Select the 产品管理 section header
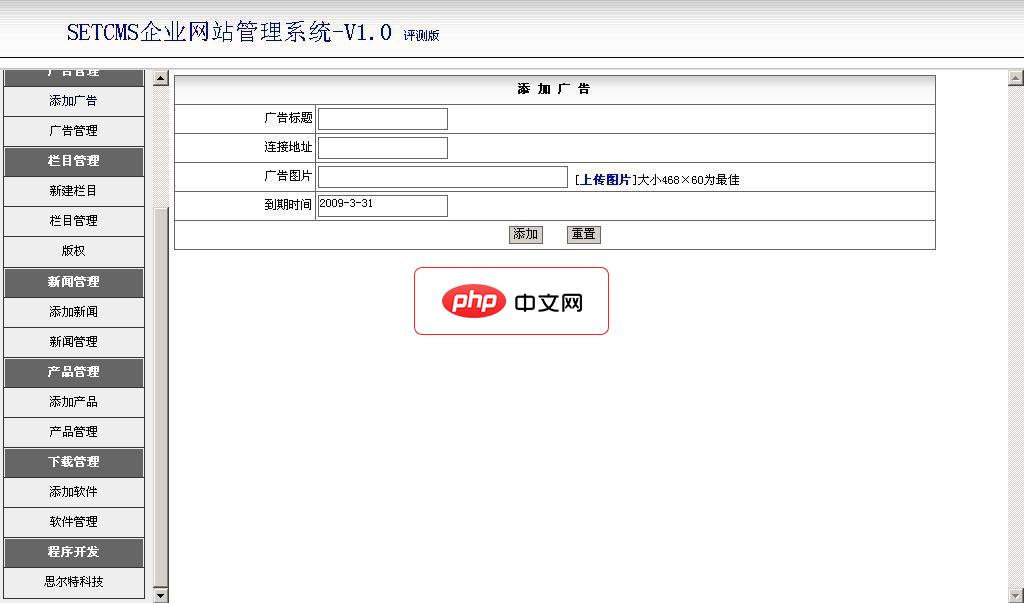Viewport: 1024px width, 603px height. point(73,372)
